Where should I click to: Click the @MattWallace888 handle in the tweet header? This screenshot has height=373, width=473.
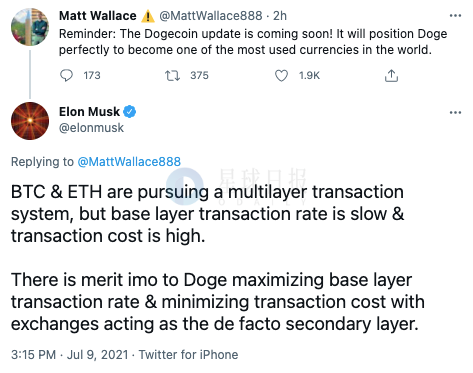tap(211, 16)
